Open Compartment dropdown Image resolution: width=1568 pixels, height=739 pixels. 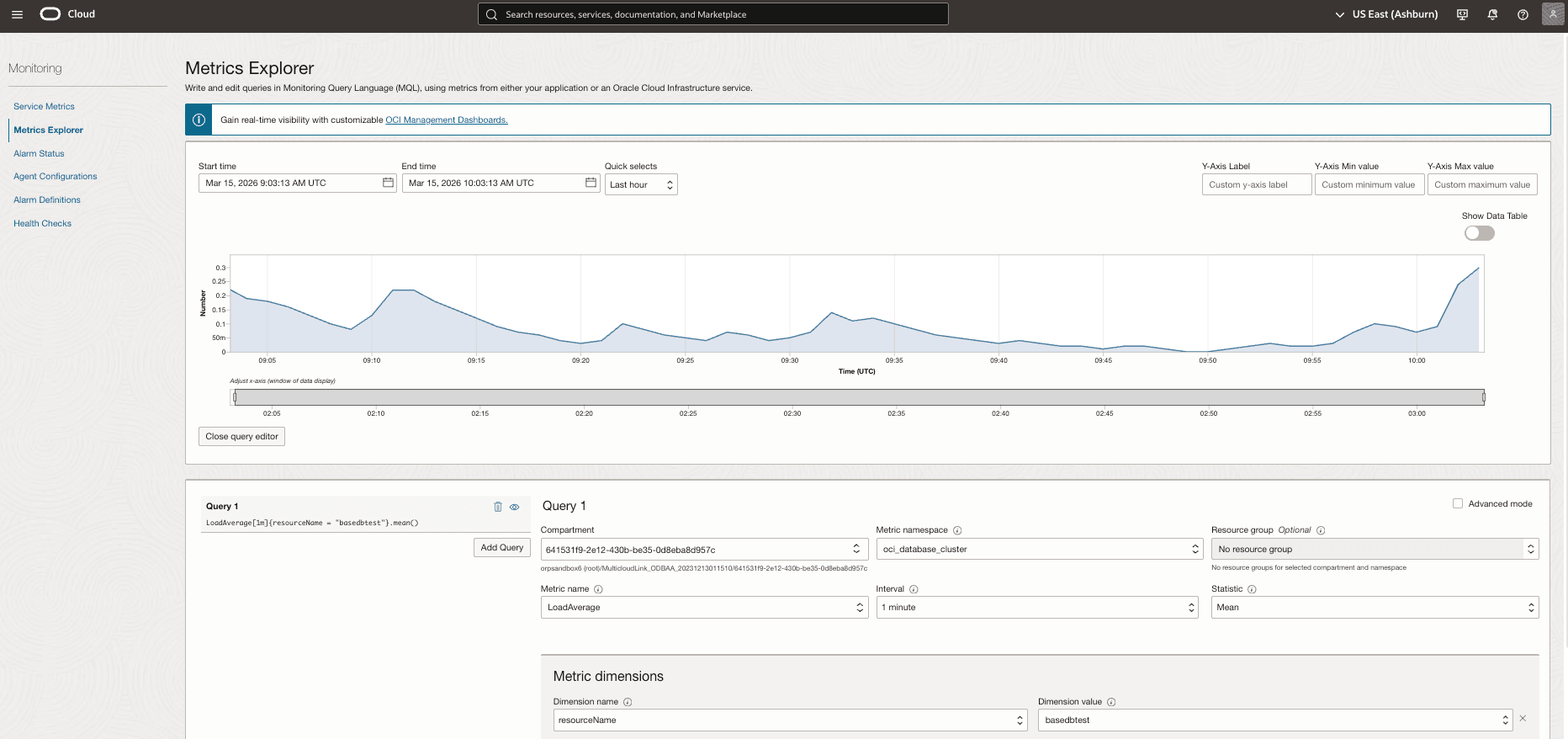704,549
